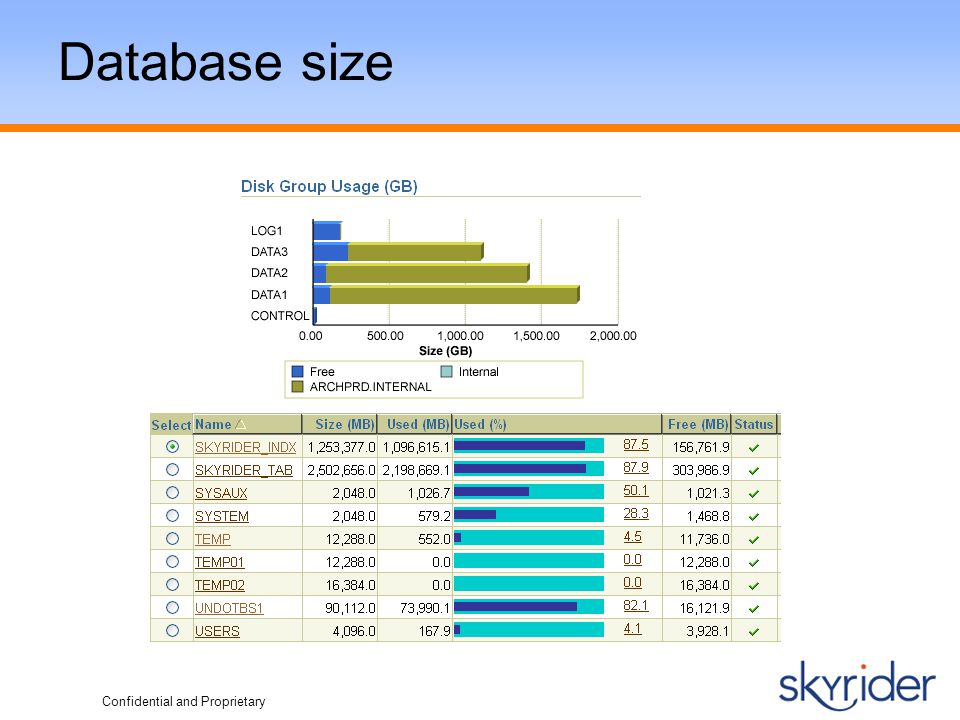
Task: Click the USERS status checkmark
Action: click(754, 631)
